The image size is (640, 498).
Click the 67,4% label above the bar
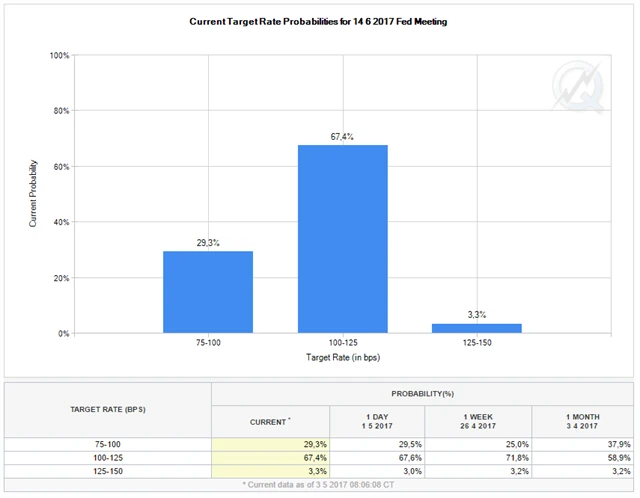(343, 136)
